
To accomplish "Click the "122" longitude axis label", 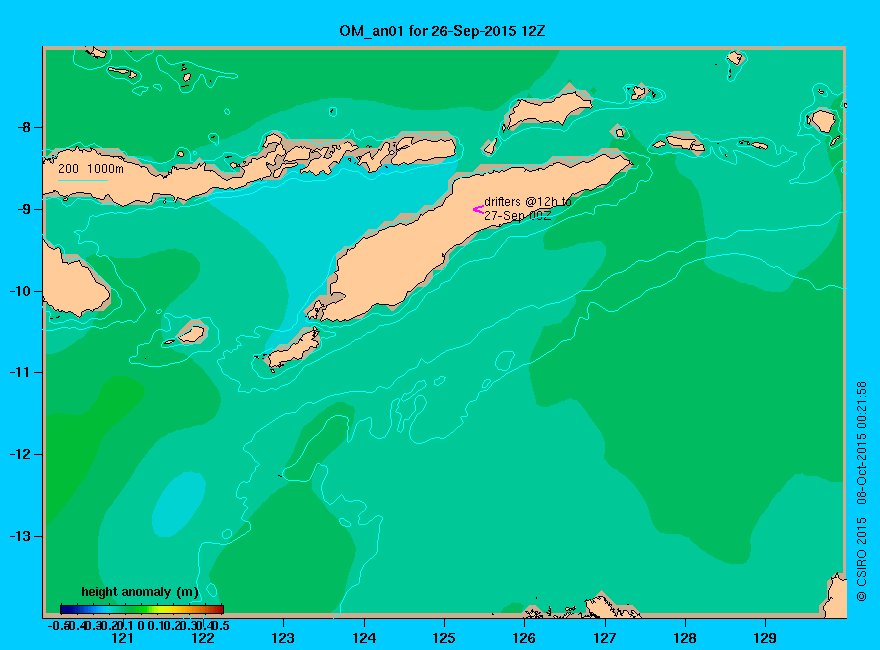I will (x=203, y=638).
